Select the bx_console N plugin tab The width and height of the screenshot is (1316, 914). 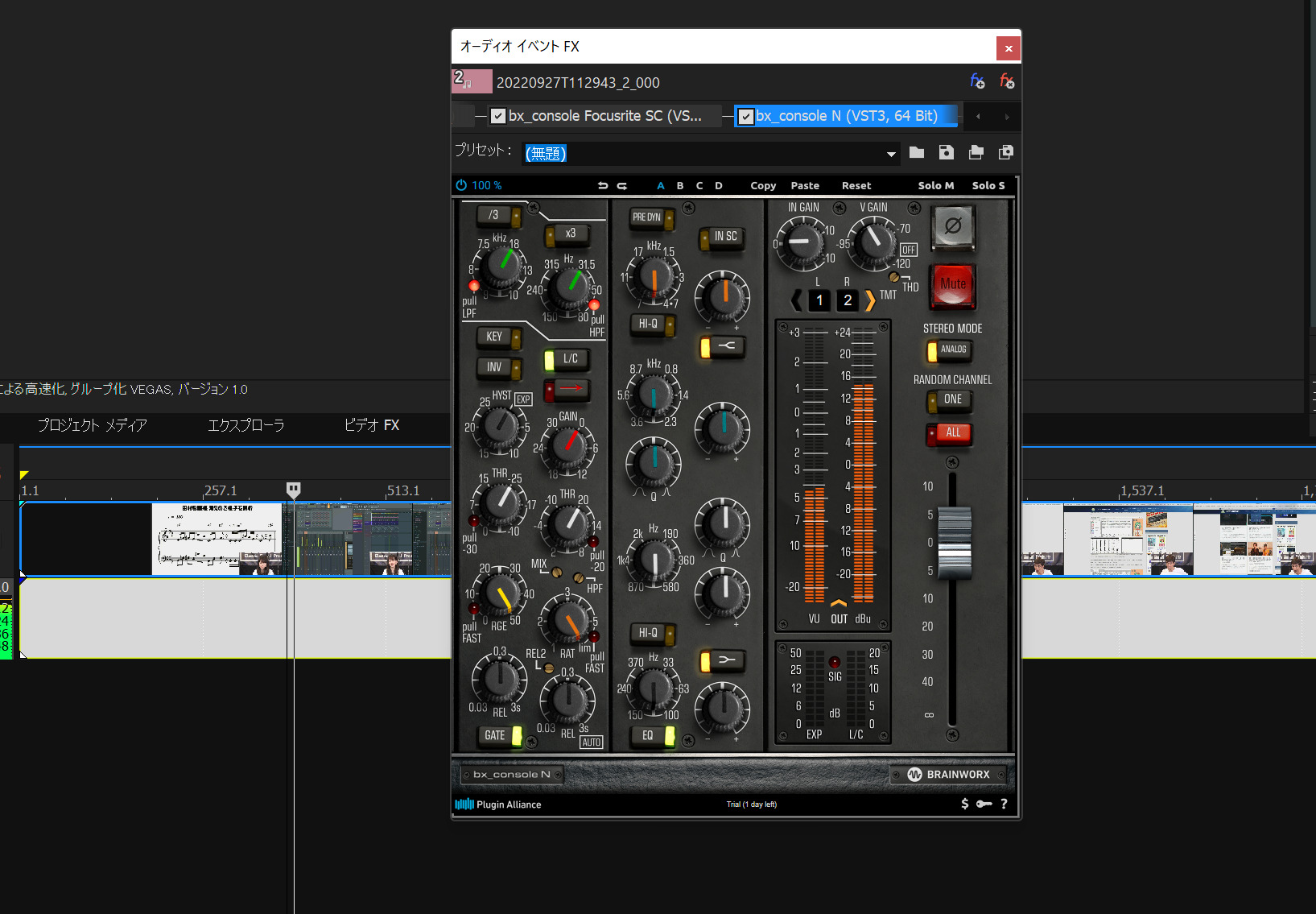847,116
